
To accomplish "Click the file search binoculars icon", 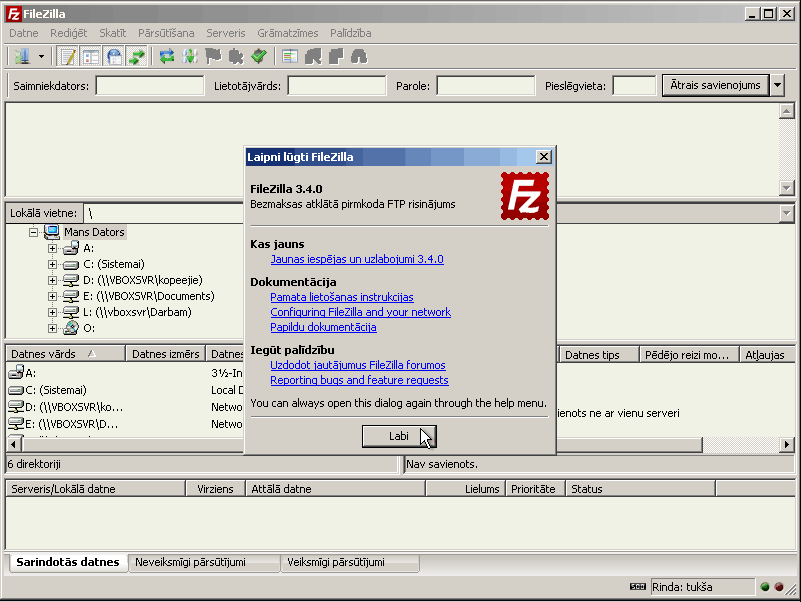I will point(359,56).
